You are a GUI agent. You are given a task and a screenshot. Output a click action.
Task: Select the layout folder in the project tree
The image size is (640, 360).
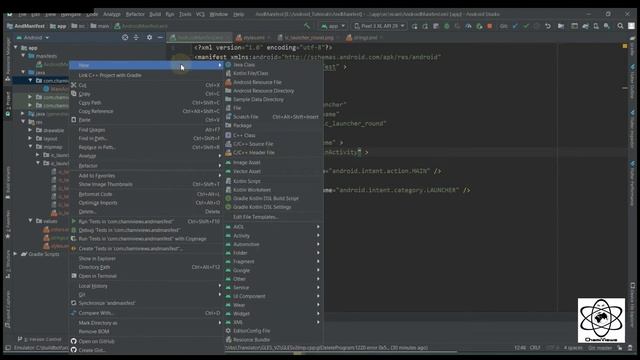pos(51,139)
